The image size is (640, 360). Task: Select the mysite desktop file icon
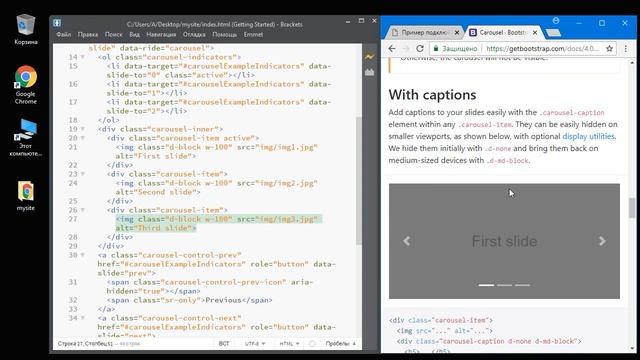point(26,196)
